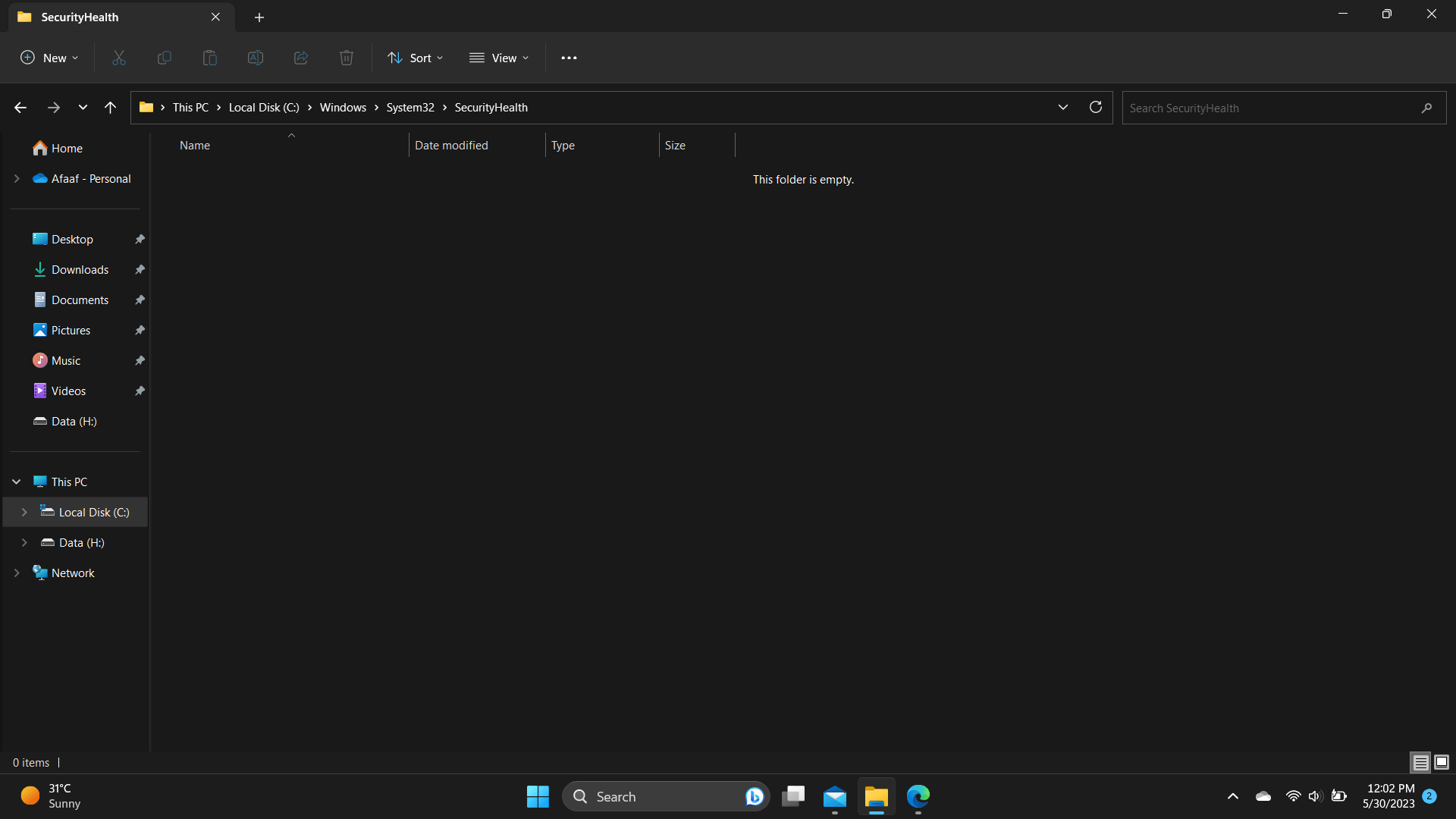The image size is (1456, 819).
Task: Click the Search SecurityHealth input field
Action: 1266,108
